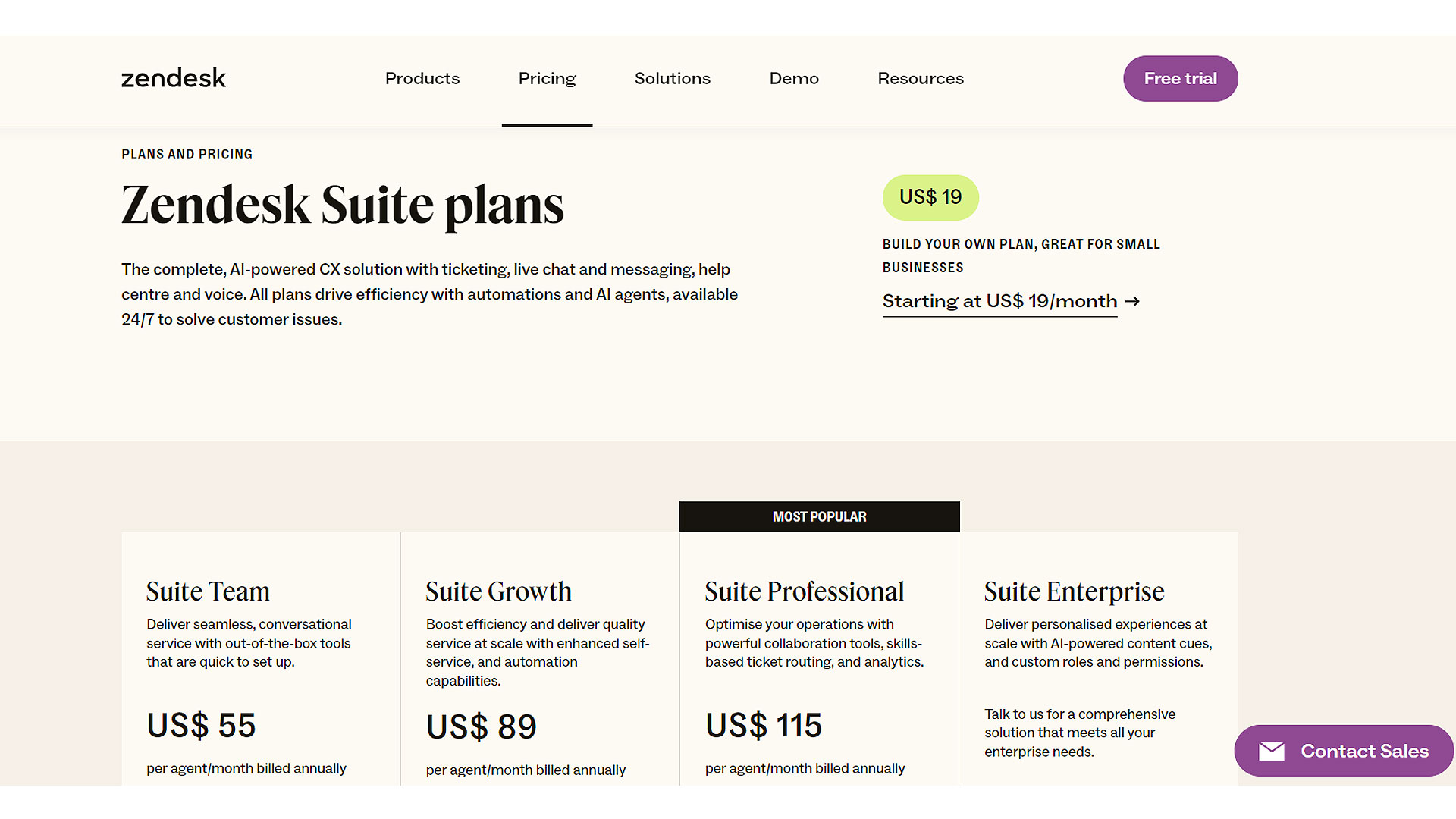Click the Suite Professional description text
The image size is (1456, 819).
tap(814, 643)
